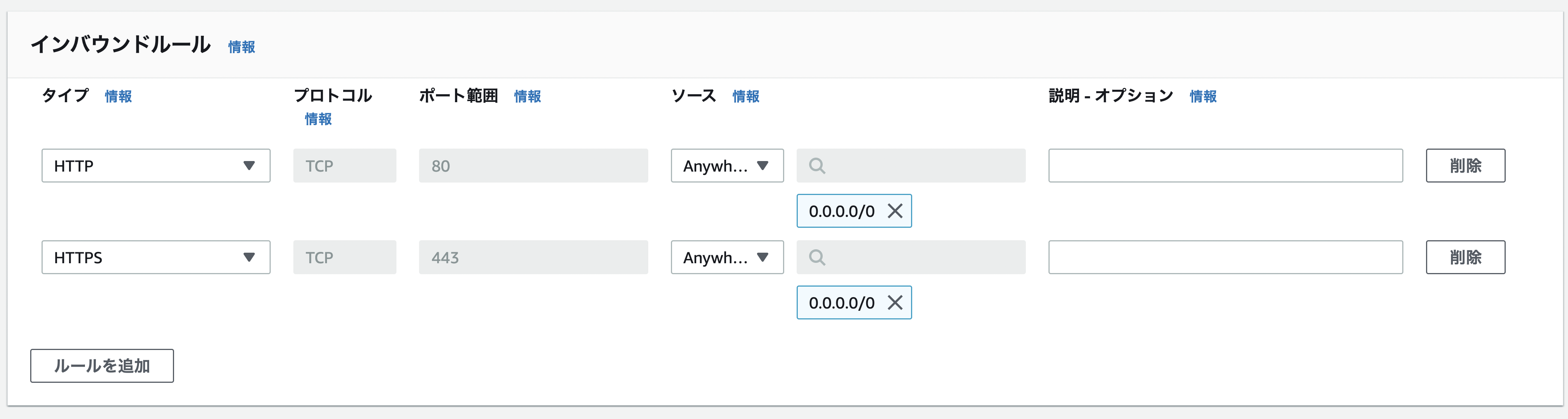Click the search icon in HTTPS source field

click(817, 256)
